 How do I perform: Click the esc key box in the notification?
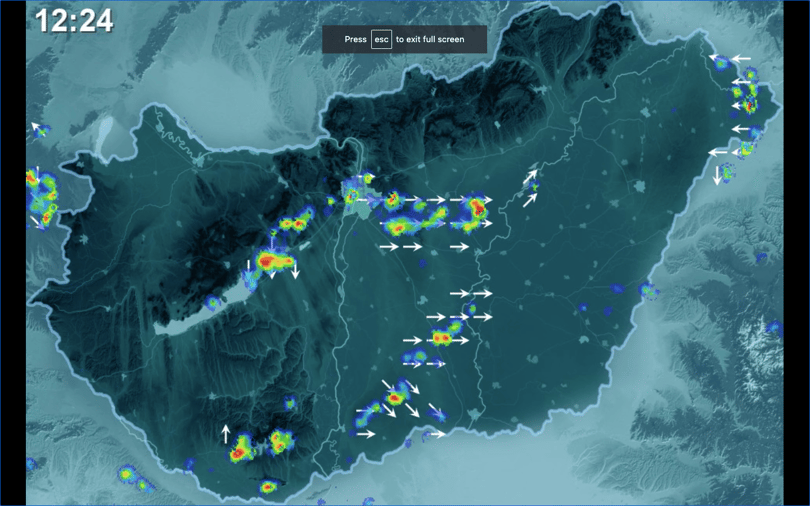[x=381, y=39]
